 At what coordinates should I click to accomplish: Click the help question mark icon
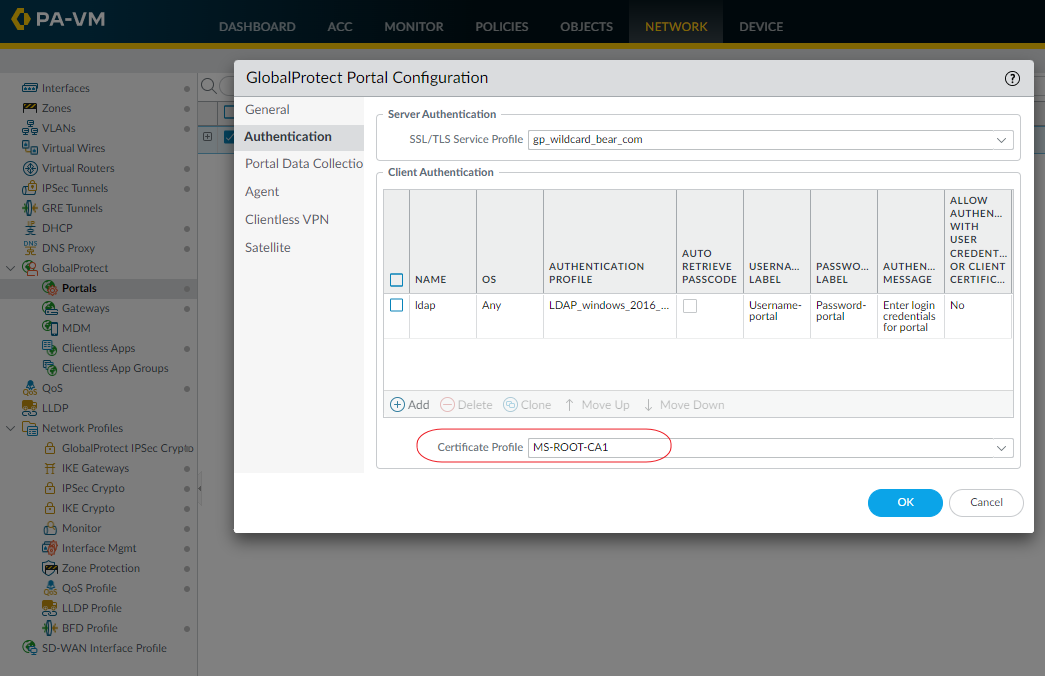(x=1012, y=78)
